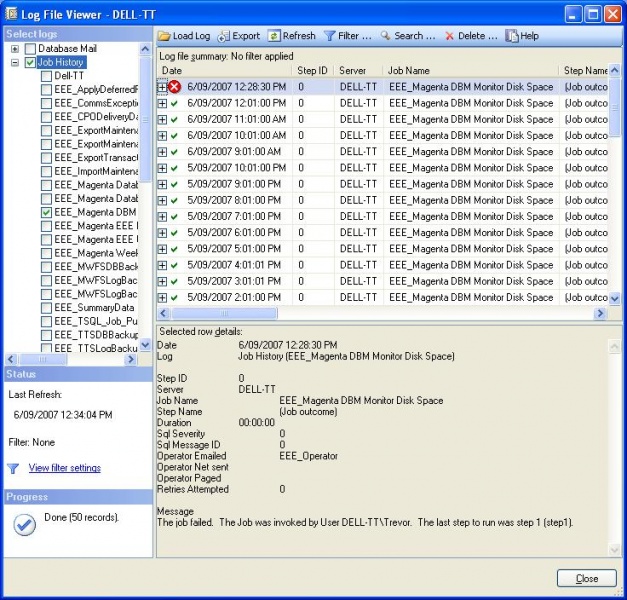Viewport: 627px width, 600px height.
Task: Expand the 6/09/2007 11:01:00 AM row
Action: [x=162, y=120]
